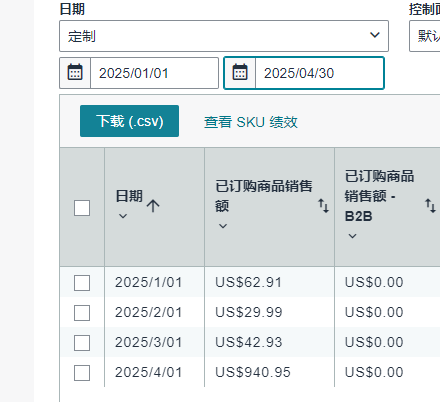Click the 下载 (.csv) button
Screen dimensions: 440x402
coord(129,121)
